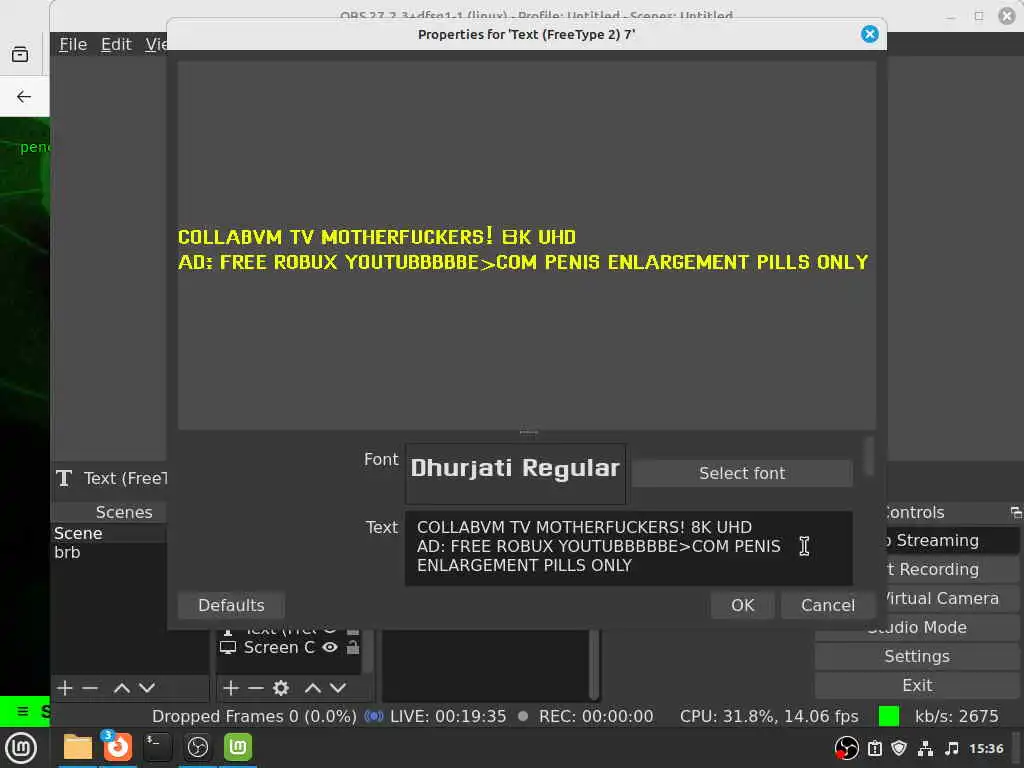This screenshot has height=768, width=1024.
Task: Click the Dhurjati Regular font preview
Action: pos(515,473)
